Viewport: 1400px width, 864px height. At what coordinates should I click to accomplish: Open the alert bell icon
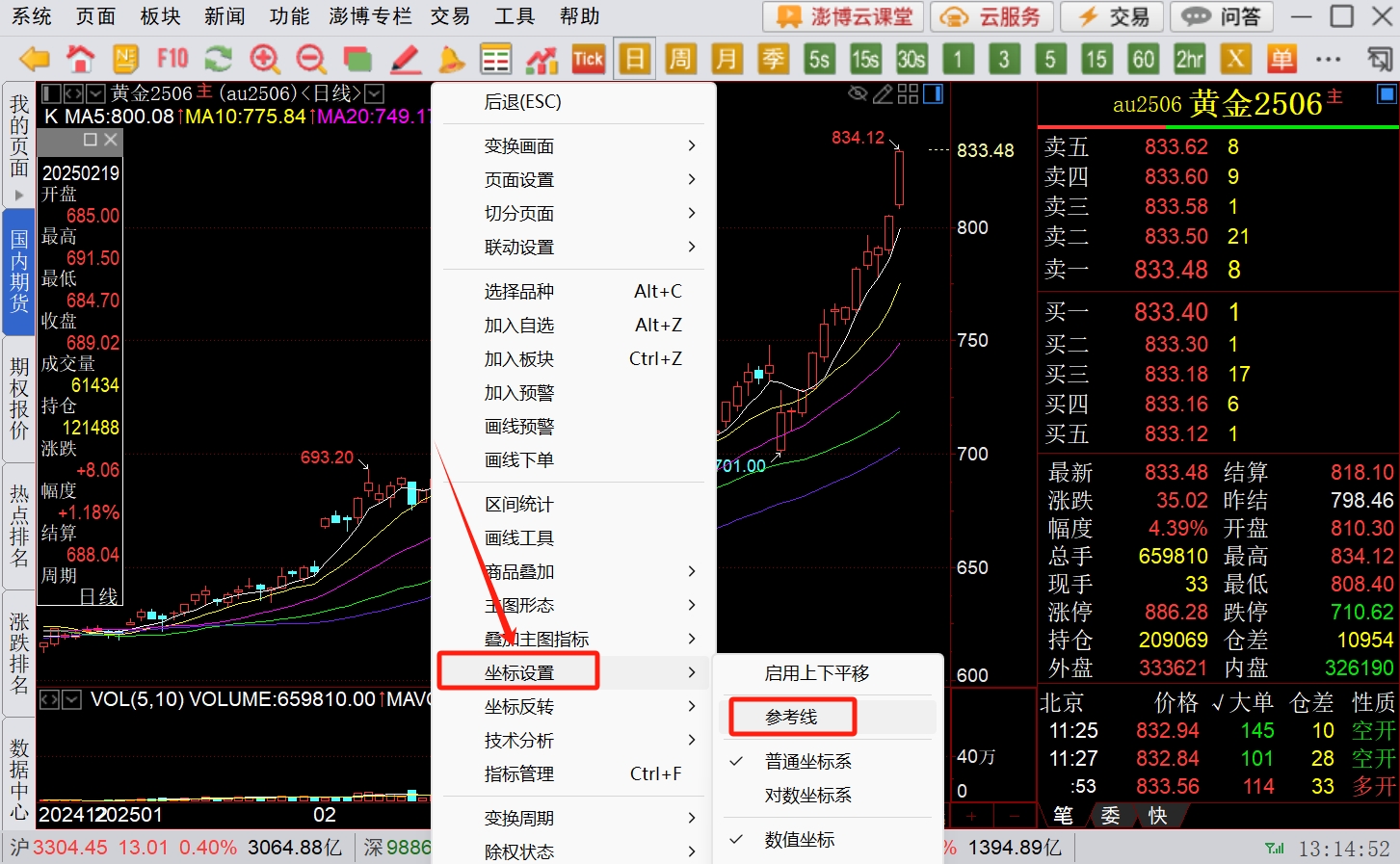451,60
